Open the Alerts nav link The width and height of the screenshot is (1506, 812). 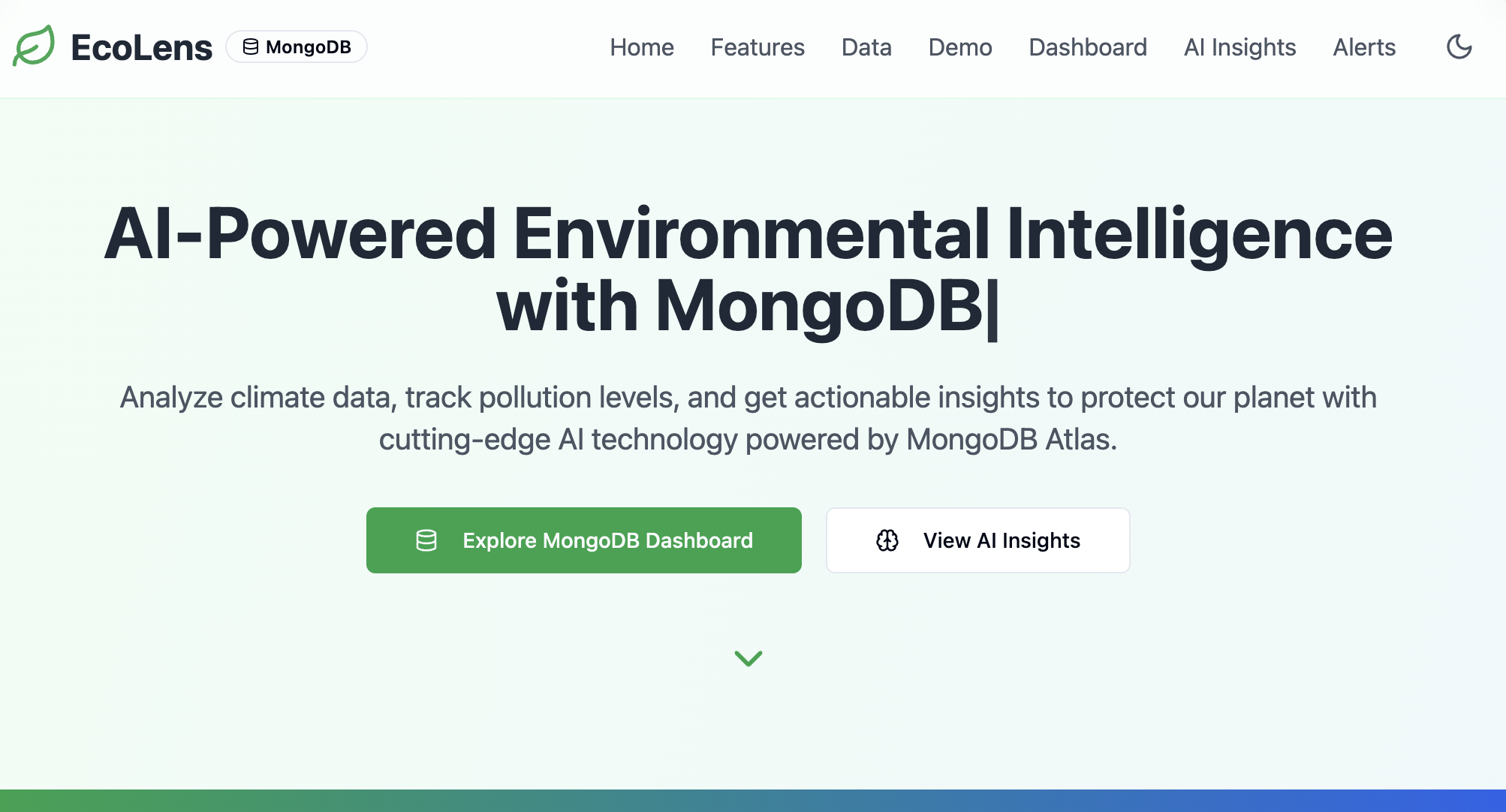1363,47
